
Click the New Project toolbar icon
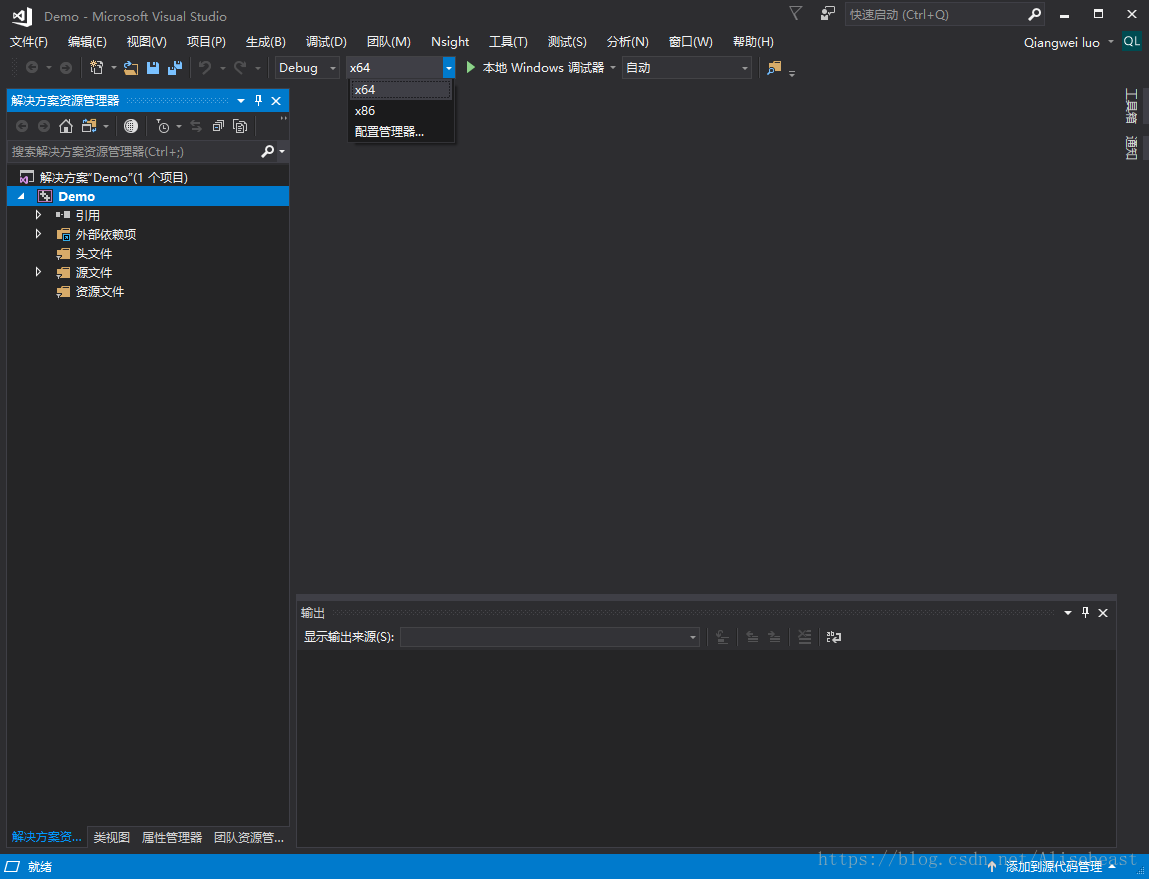pyautogui.click(x=96, y=67)
